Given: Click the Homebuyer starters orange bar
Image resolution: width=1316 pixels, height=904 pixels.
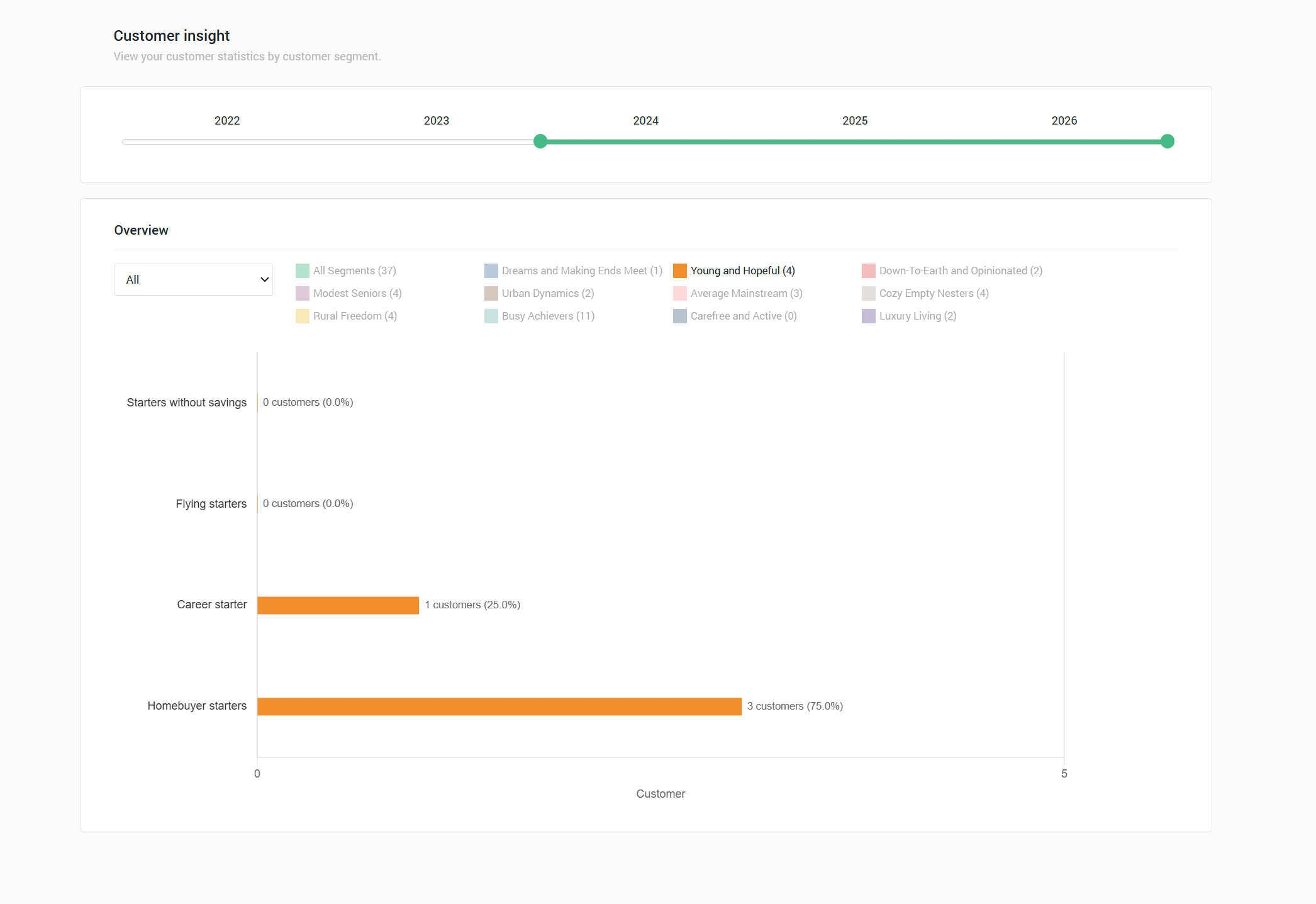Looking at the screenshot, I should [499, 706].
